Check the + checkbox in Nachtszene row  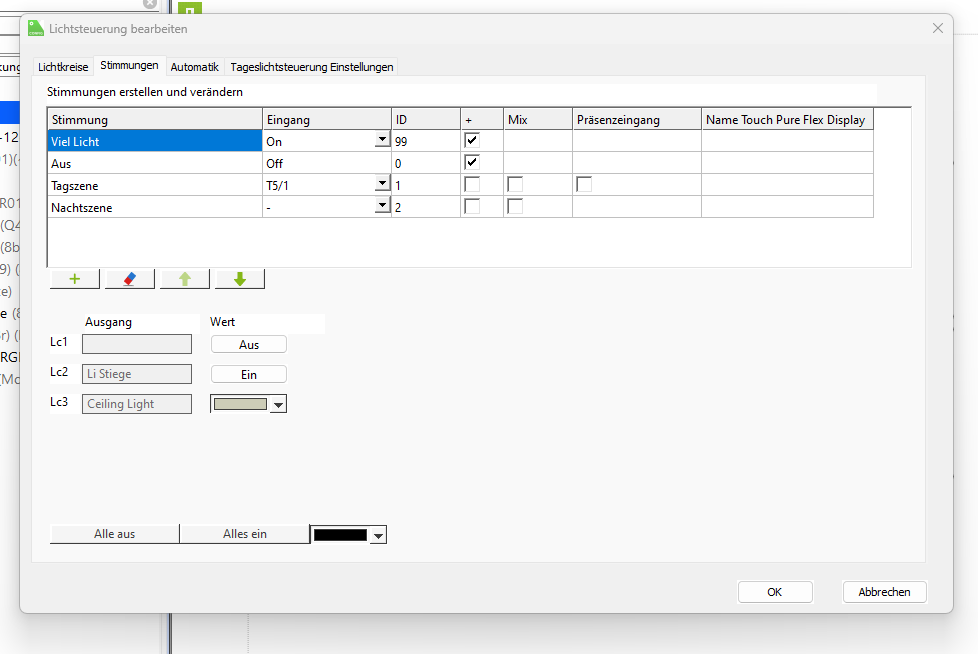(472, 207)
